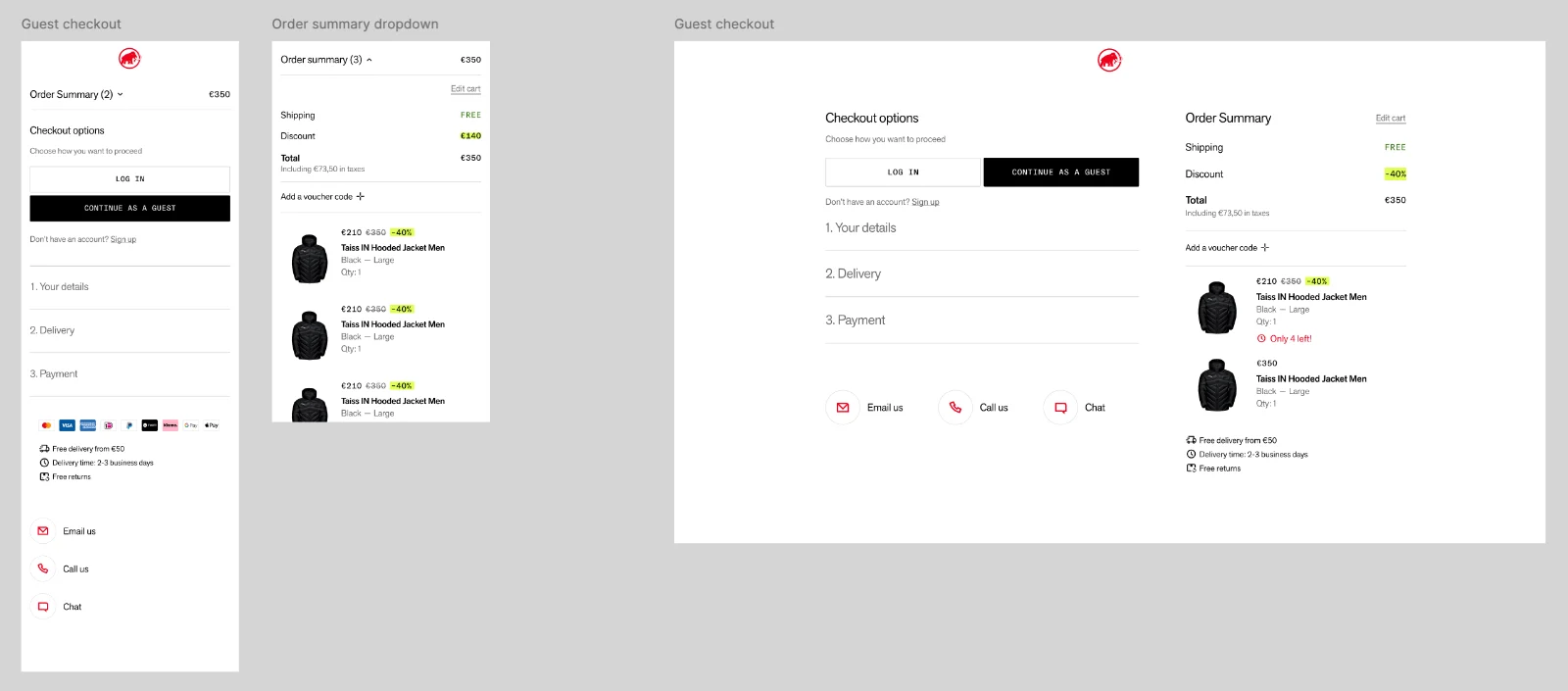Click the clock icon in desktop order summary
The height and width of the screenshot is (691, 1568).
click(1191, 454)
